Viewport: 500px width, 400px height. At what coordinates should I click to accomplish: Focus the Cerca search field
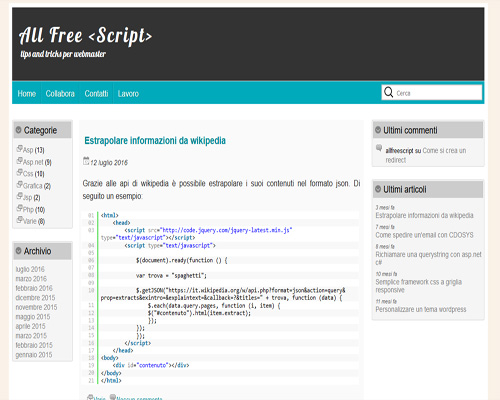(x=432, y=92)
